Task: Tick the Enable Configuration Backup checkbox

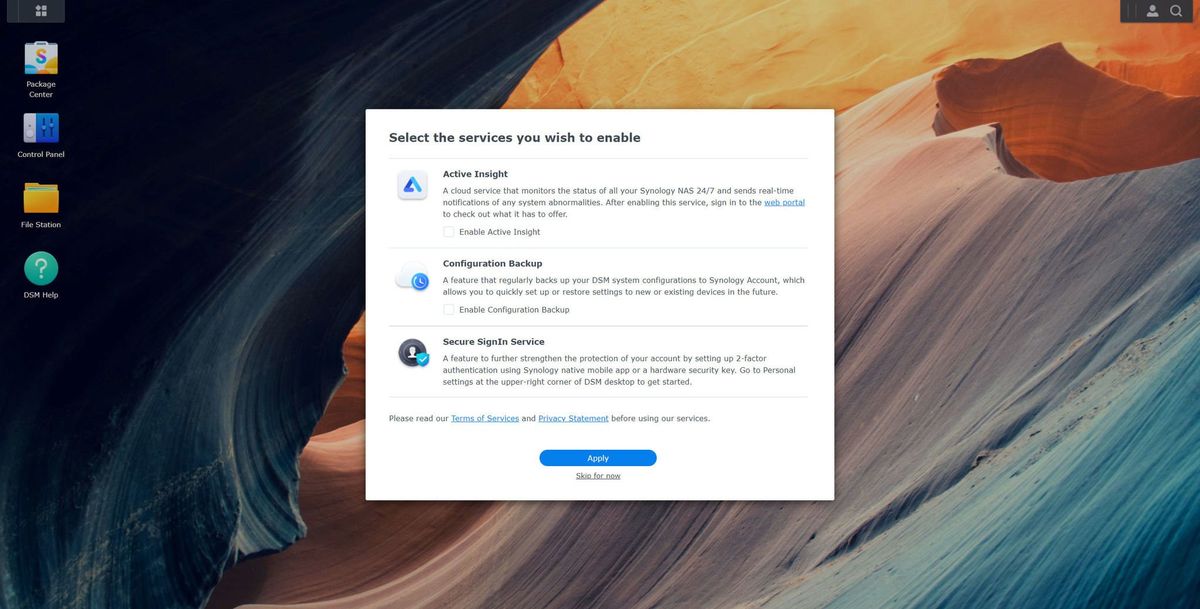Action: pos(449,310)
